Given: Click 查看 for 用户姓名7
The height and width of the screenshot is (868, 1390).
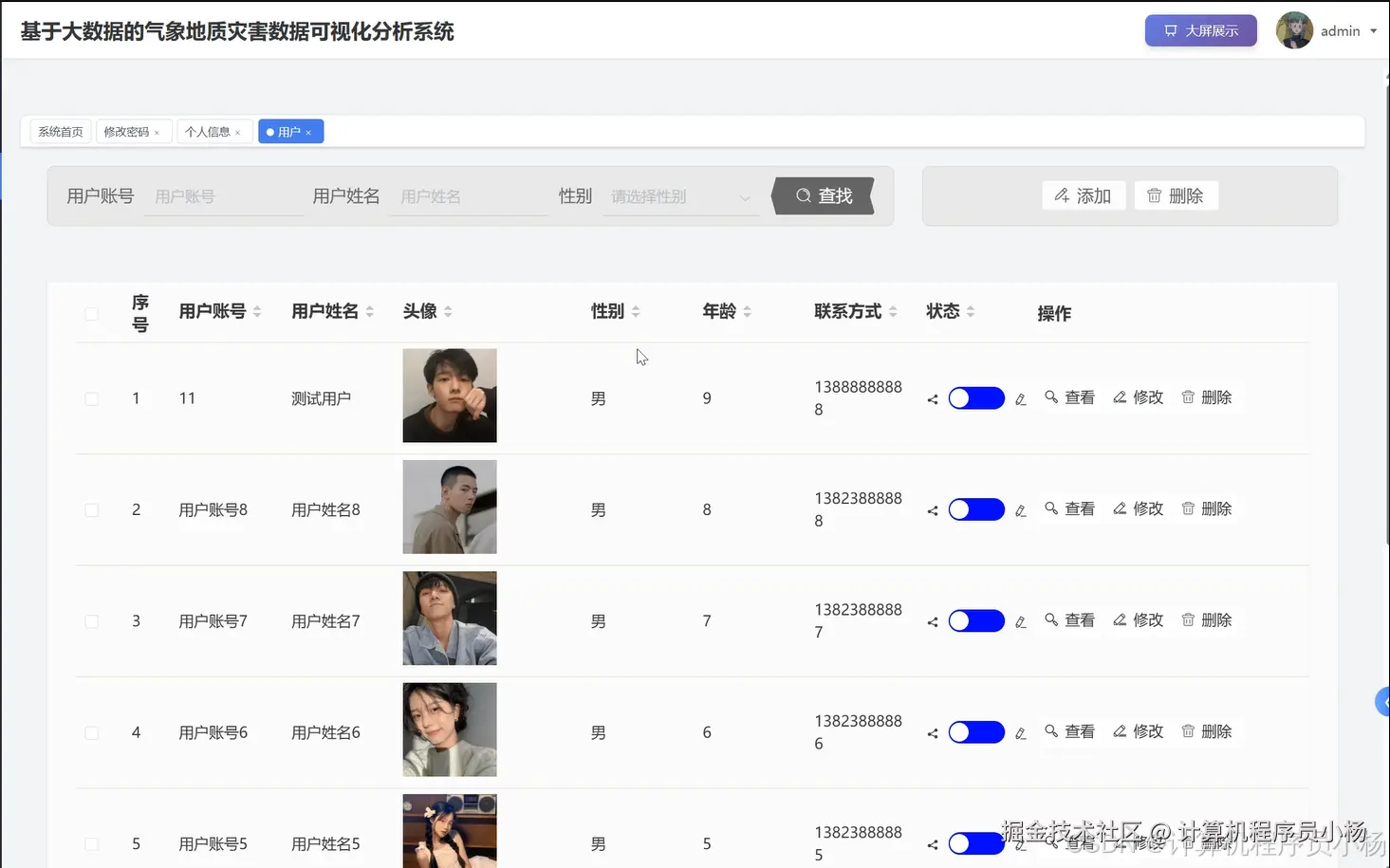Looking at the screenshot, I should pyautogui.click(x=1070, y=620).
